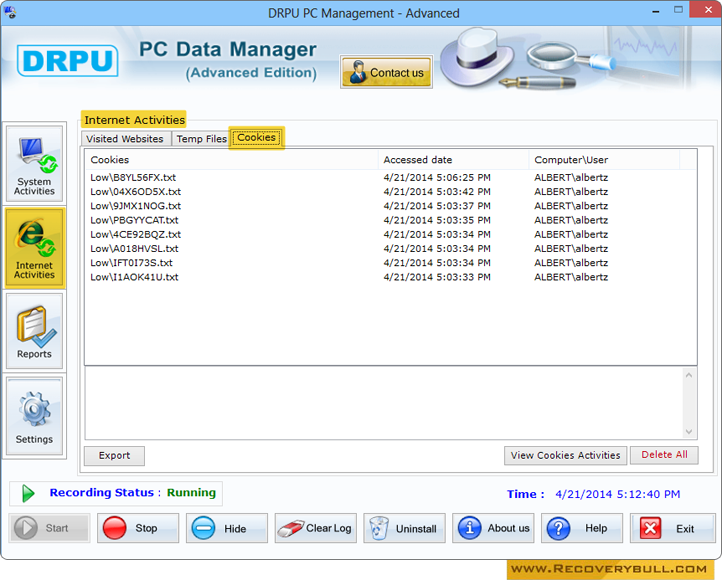Open About us info button

pos(493,528)
